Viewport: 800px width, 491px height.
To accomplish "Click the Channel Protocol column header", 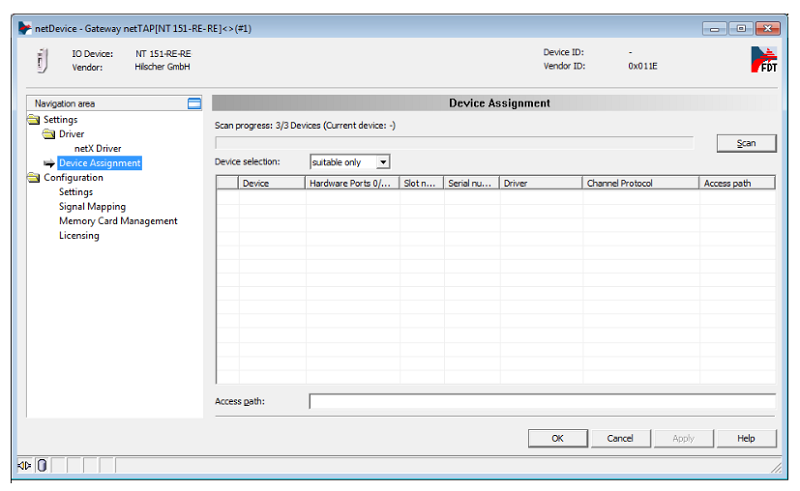I will coord(641,183).
